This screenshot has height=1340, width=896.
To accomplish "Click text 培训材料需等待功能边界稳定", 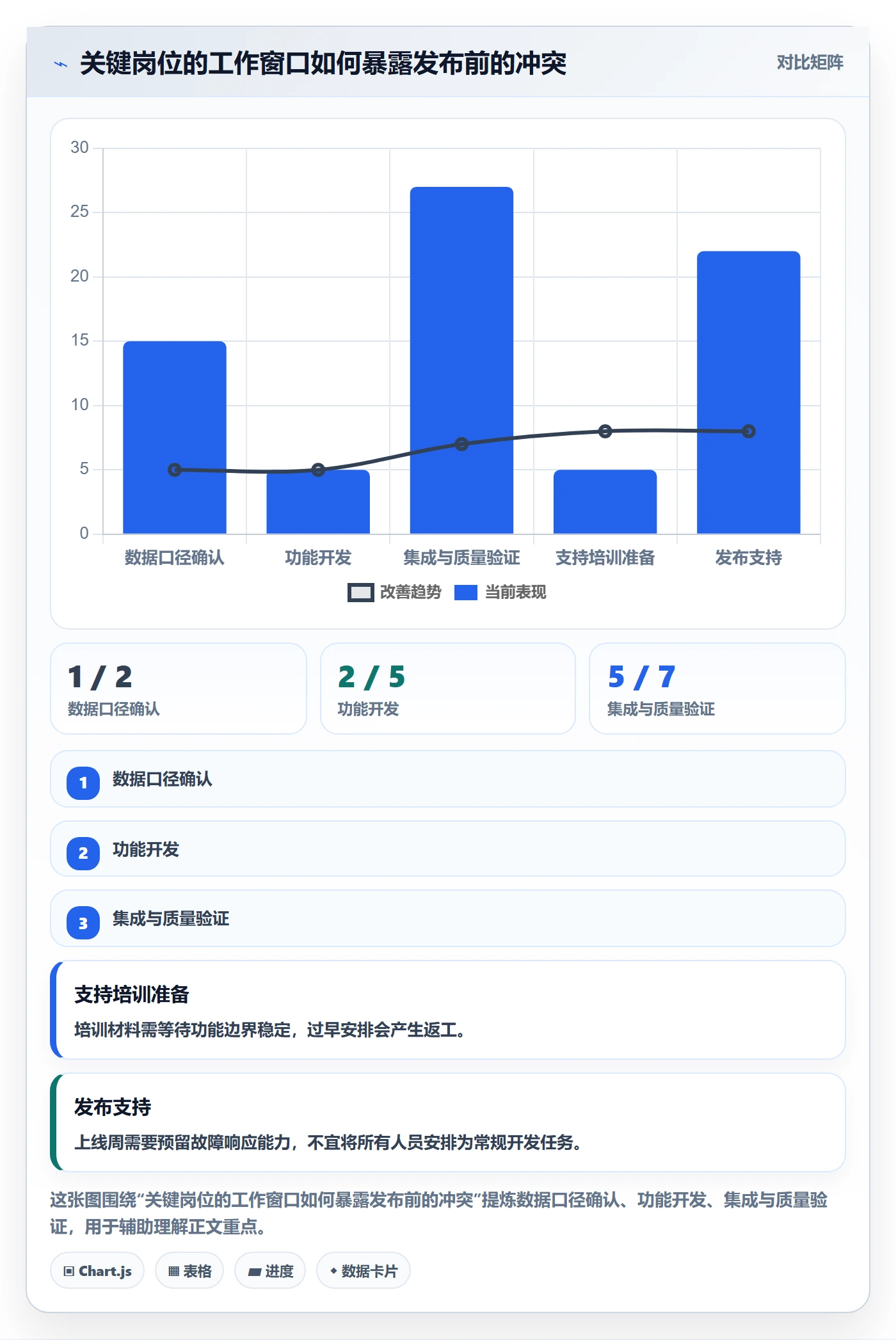I will pyautogui.click(x=183, y=1030).
